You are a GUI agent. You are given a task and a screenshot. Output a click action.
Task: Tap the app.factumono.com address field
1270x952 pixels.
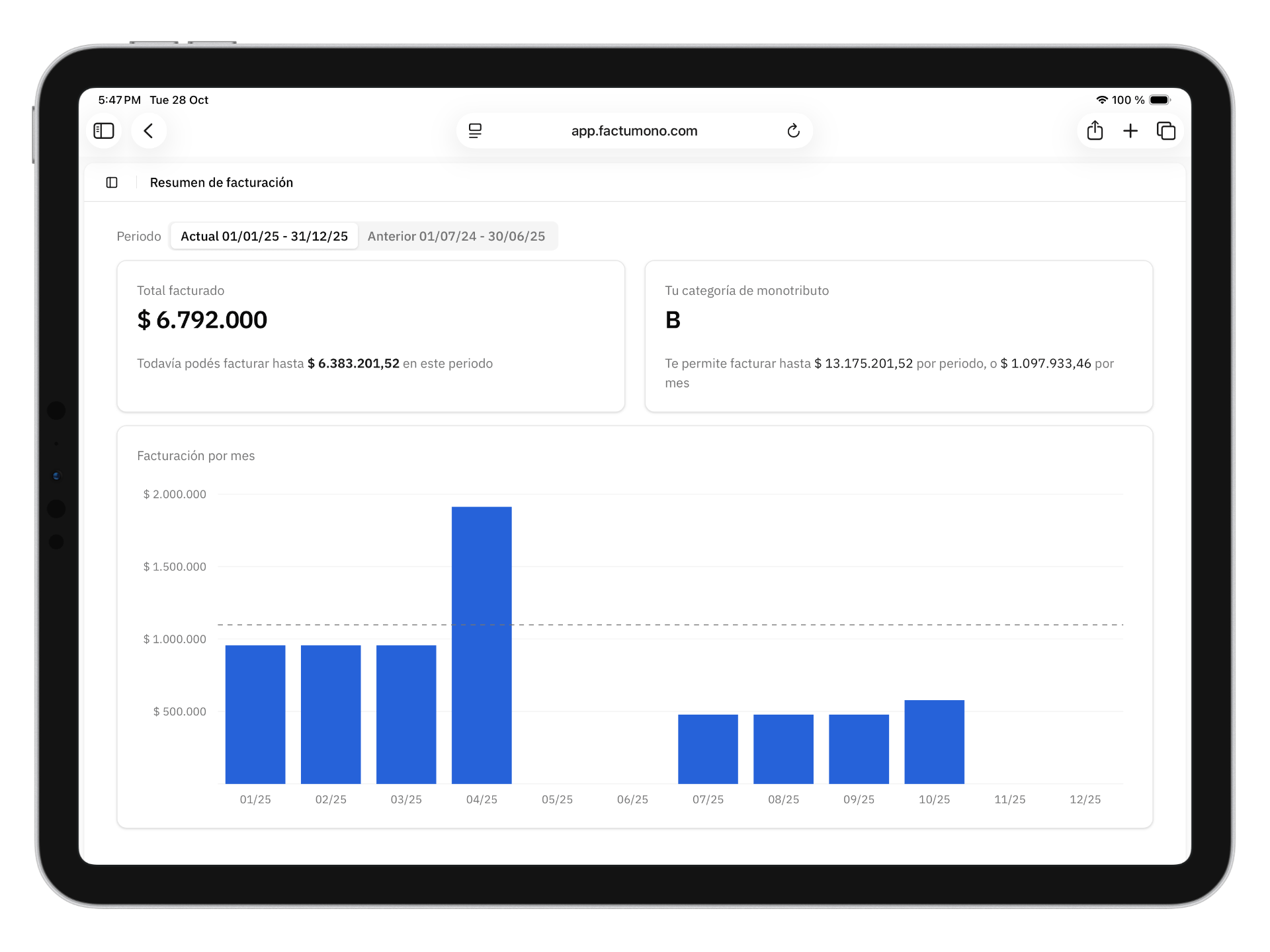tap(634, 131)
